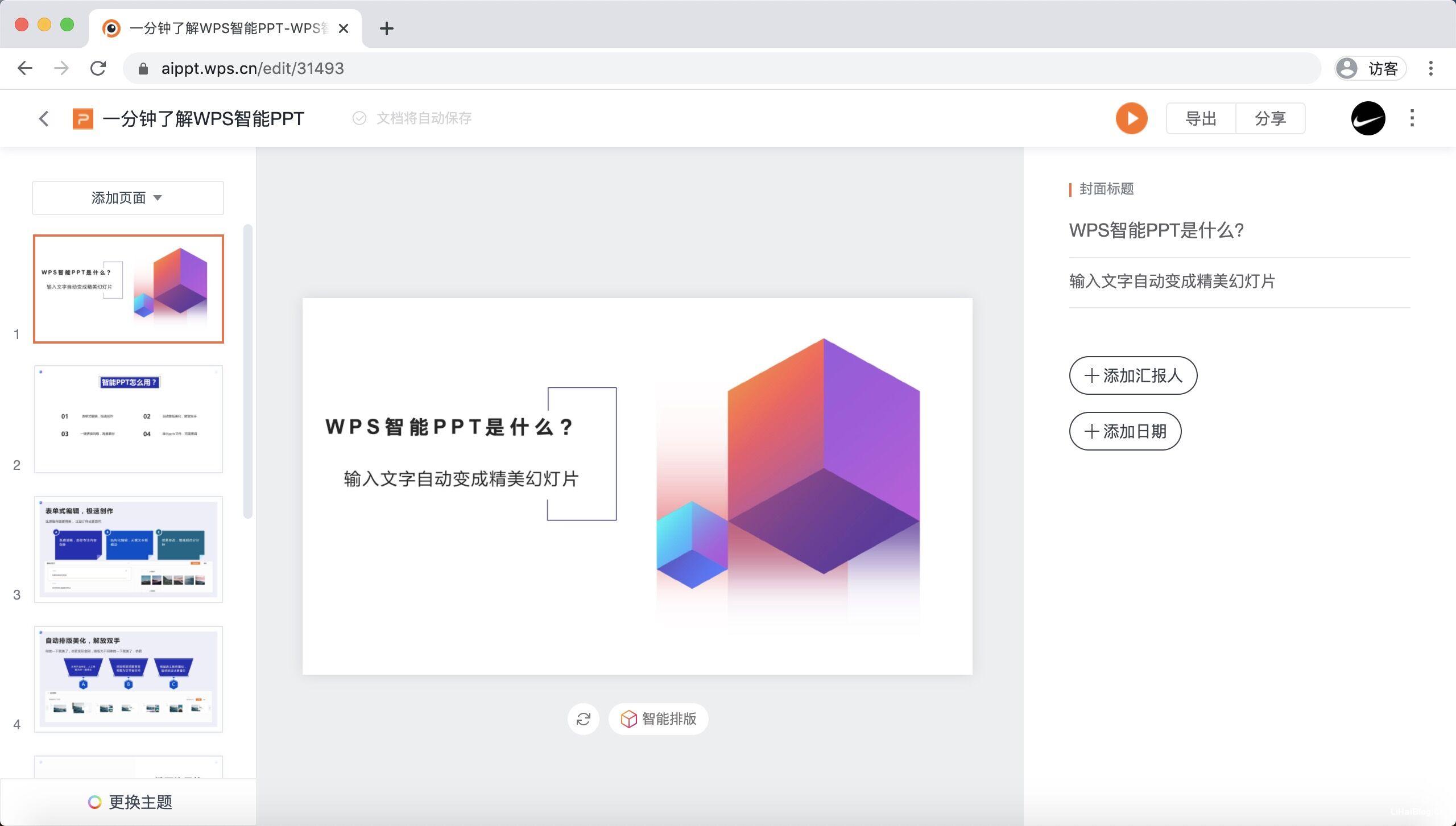Viewport: 1456px width, 826px height.
Task: Reload the current page
Action: [x=98, y=68]
